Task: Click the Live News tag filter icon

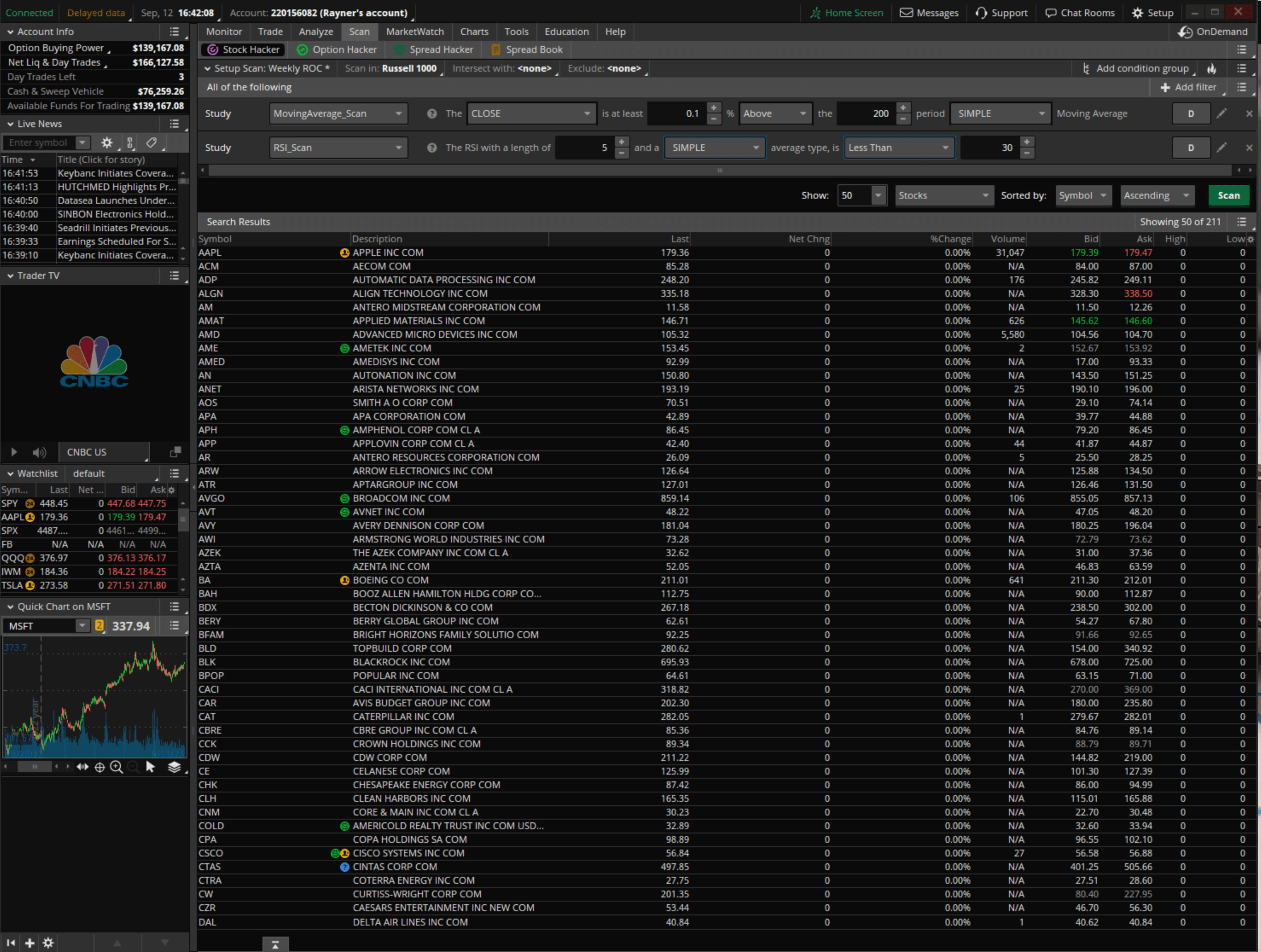Action: click(152, 143)
